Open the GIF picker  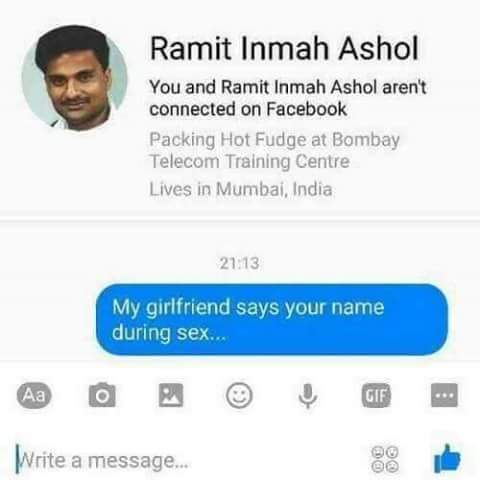(x=376, y=395)
